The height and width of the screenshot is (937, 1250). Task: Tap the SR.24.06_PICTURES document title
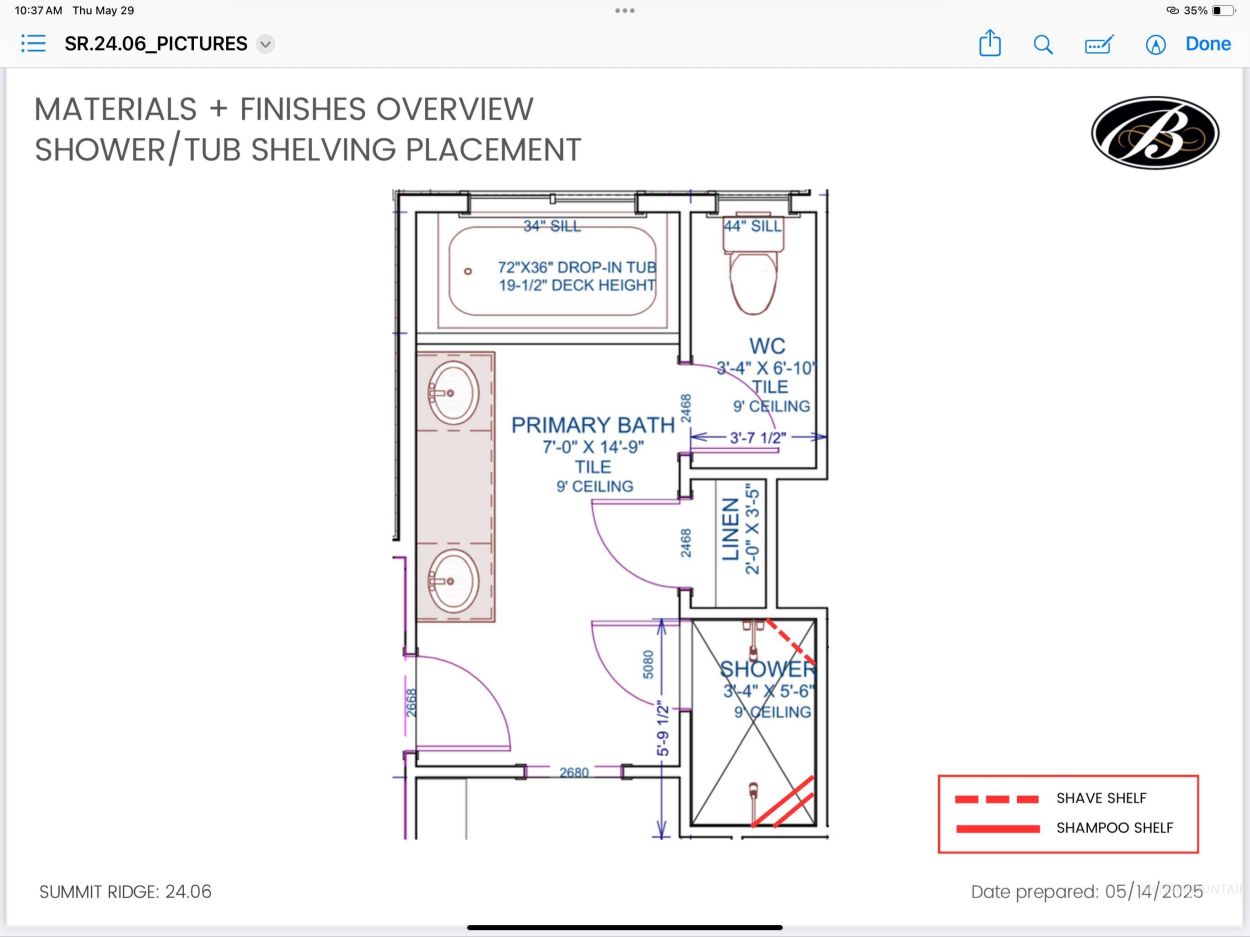(x=156, y=44)
